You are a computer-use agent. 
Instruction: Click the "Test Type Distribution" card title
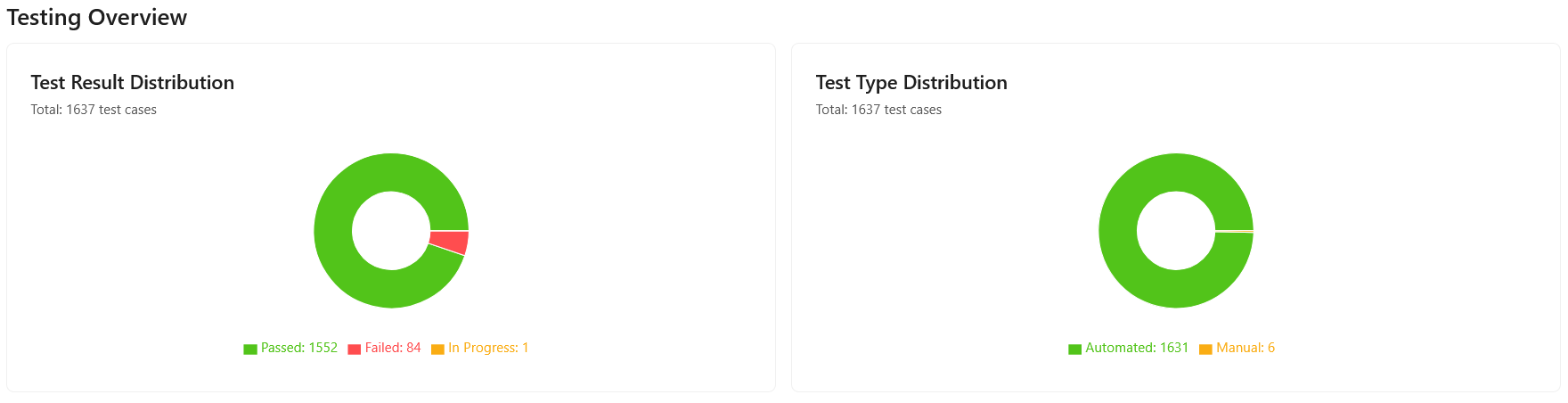[911, 82]
